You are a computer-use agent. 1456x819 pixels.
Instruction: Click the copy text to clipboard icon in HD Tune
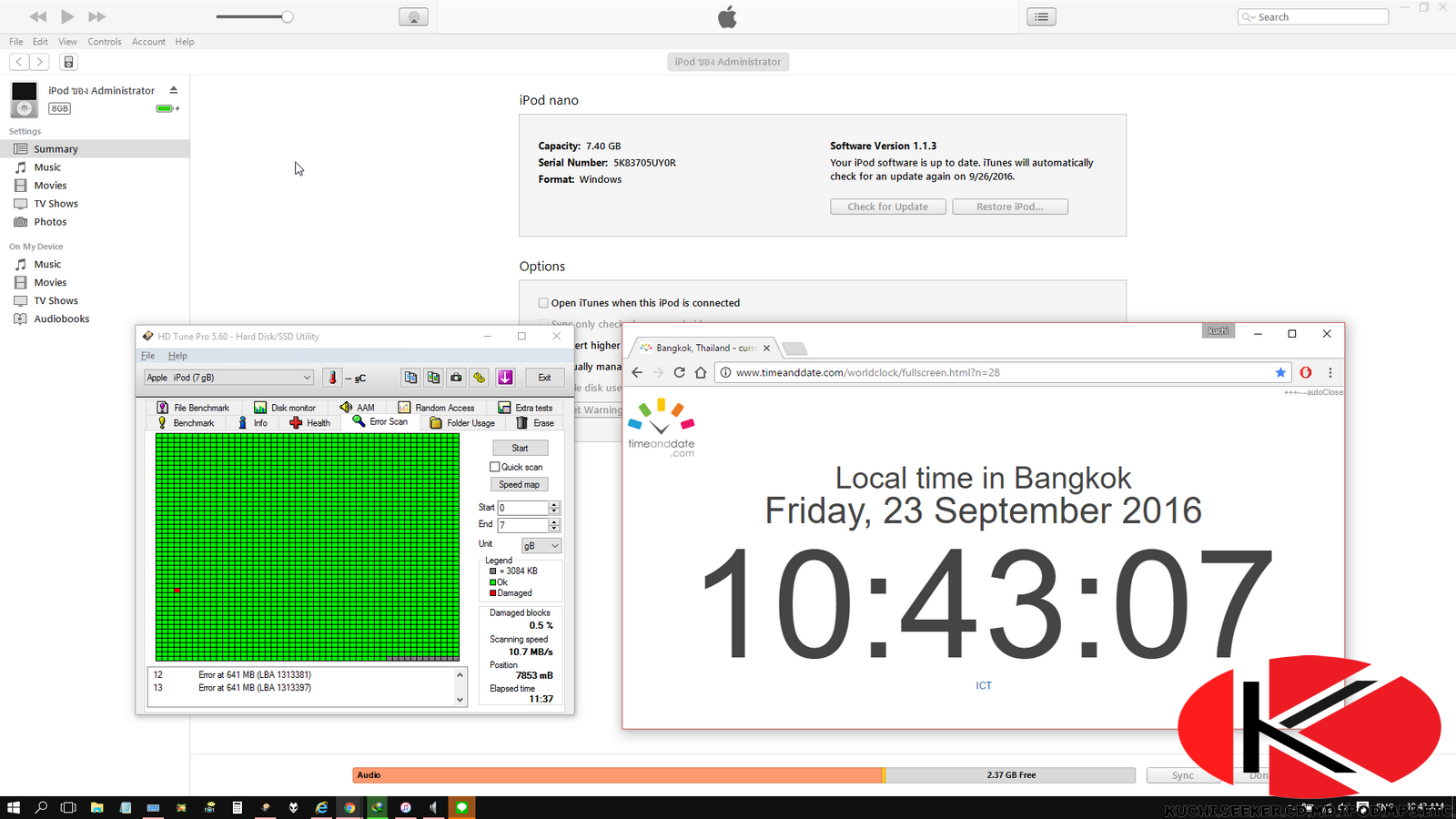(x=410, y=378)
